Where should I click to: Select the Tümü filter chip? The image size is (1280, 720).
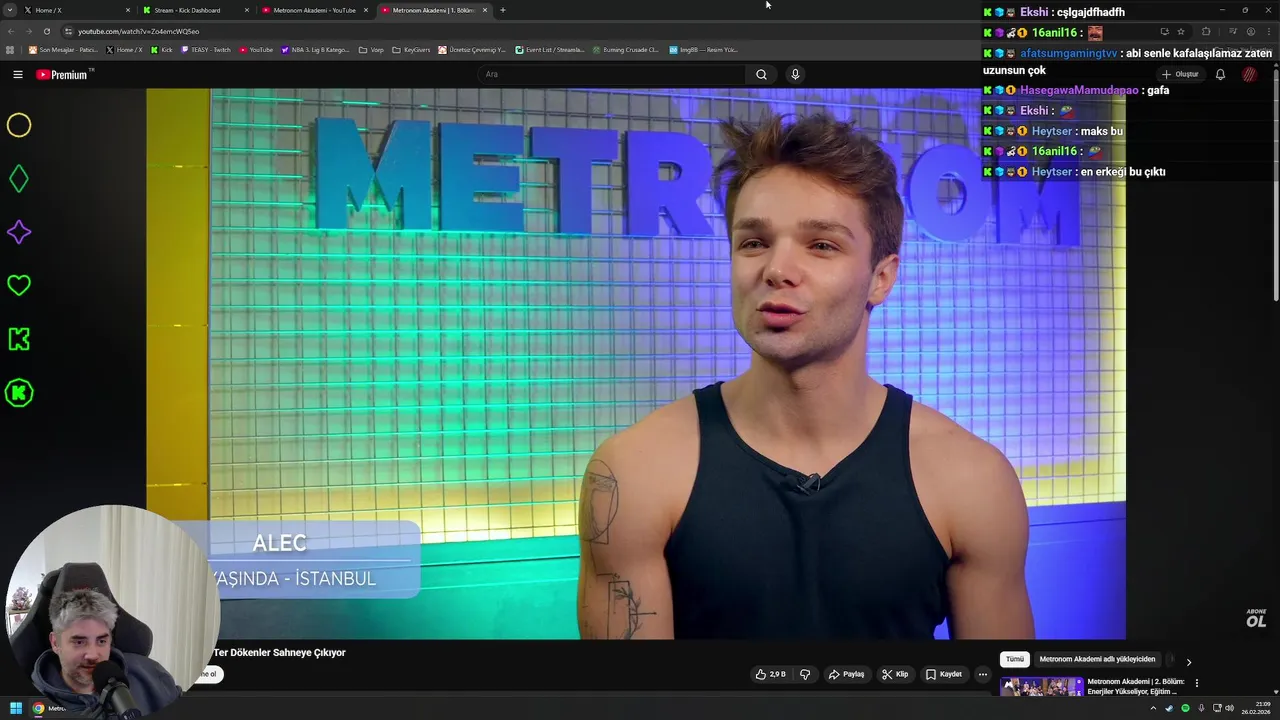(1014, 660)
